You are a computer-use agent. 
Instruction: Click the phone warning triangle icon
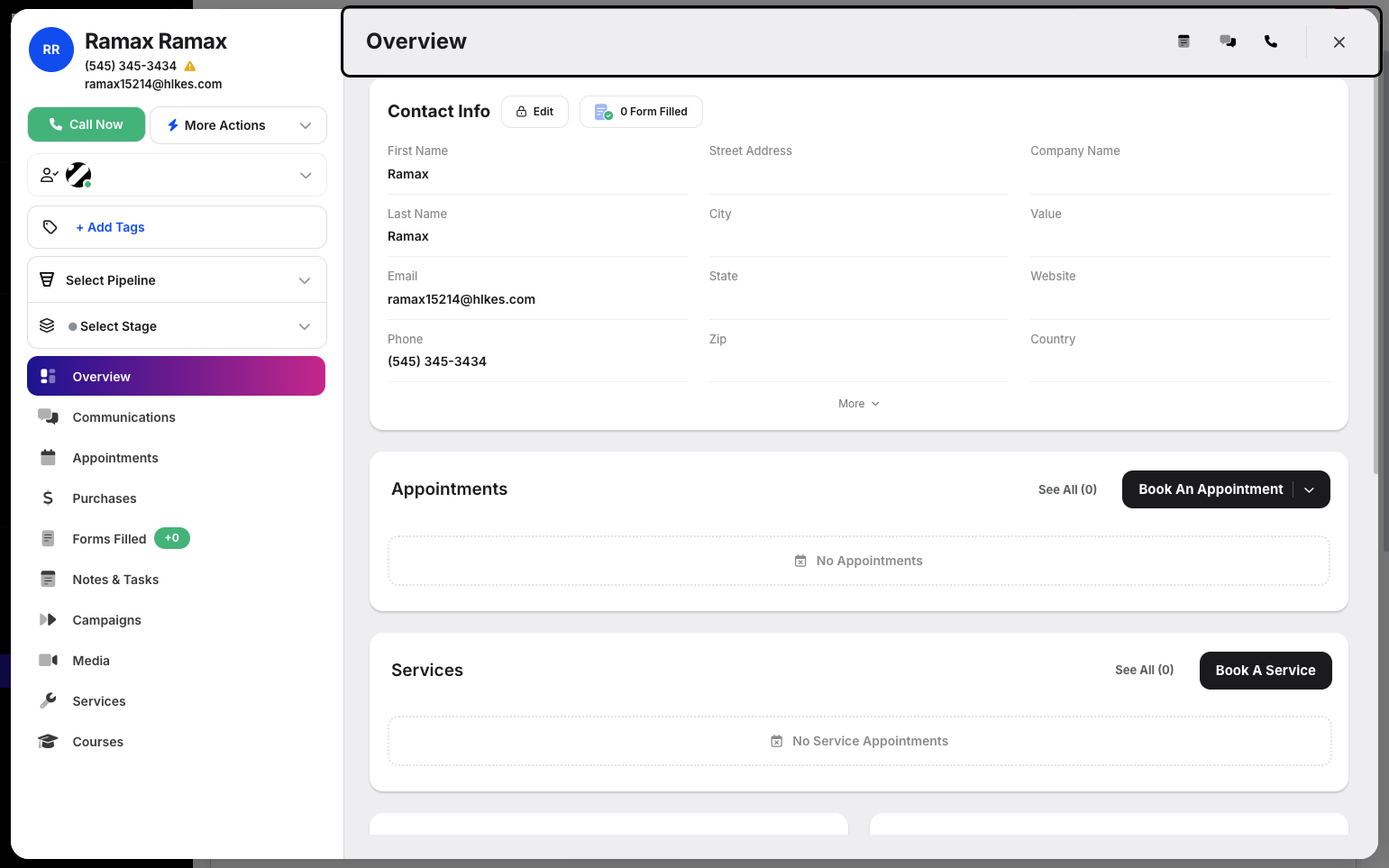tap(190, 66)
